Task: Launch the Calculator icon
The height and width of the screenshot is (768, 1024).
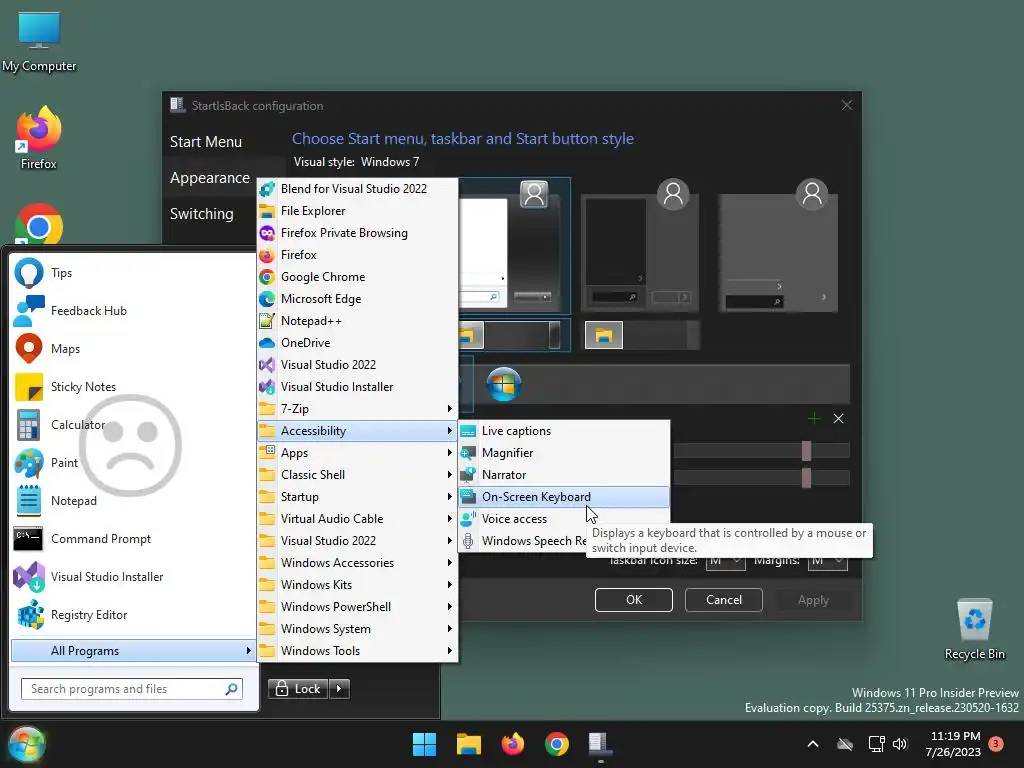Action: [29, 425]
